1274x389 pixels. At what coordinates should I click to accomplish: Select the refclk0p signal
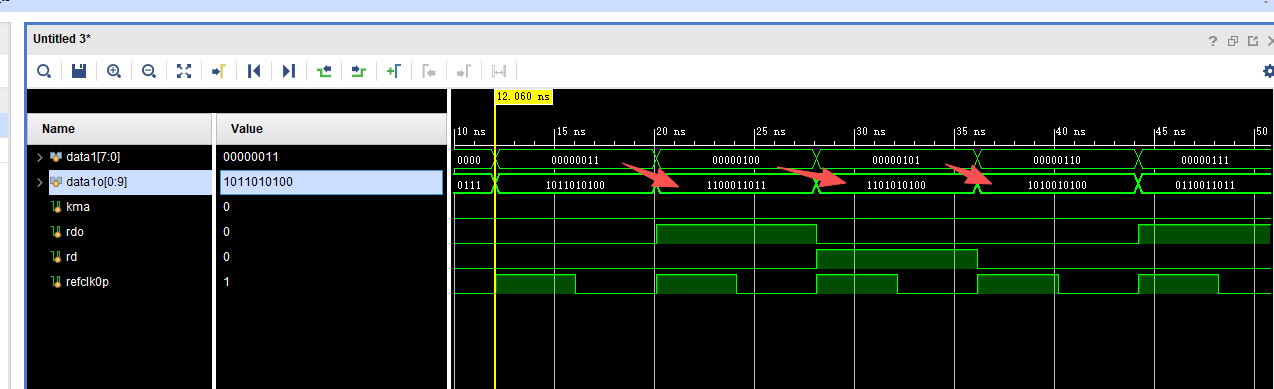87,282
